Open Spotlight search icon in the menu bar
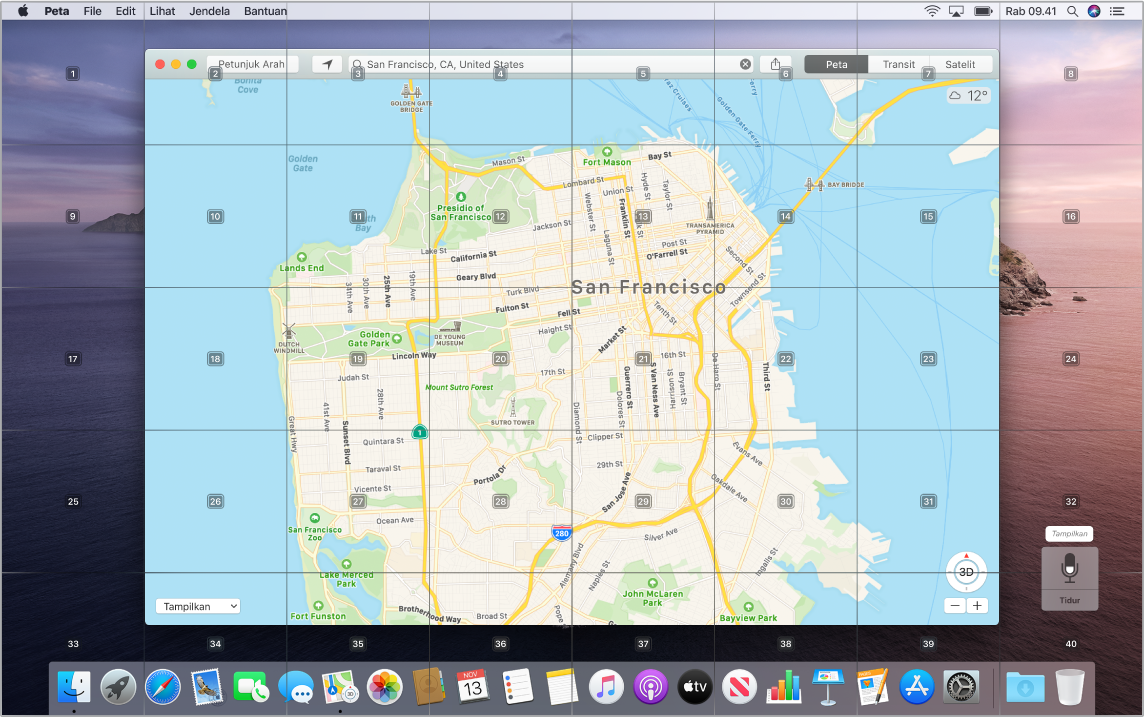The width and height of the screenshot is (1144, 718). pos(1072,11)
